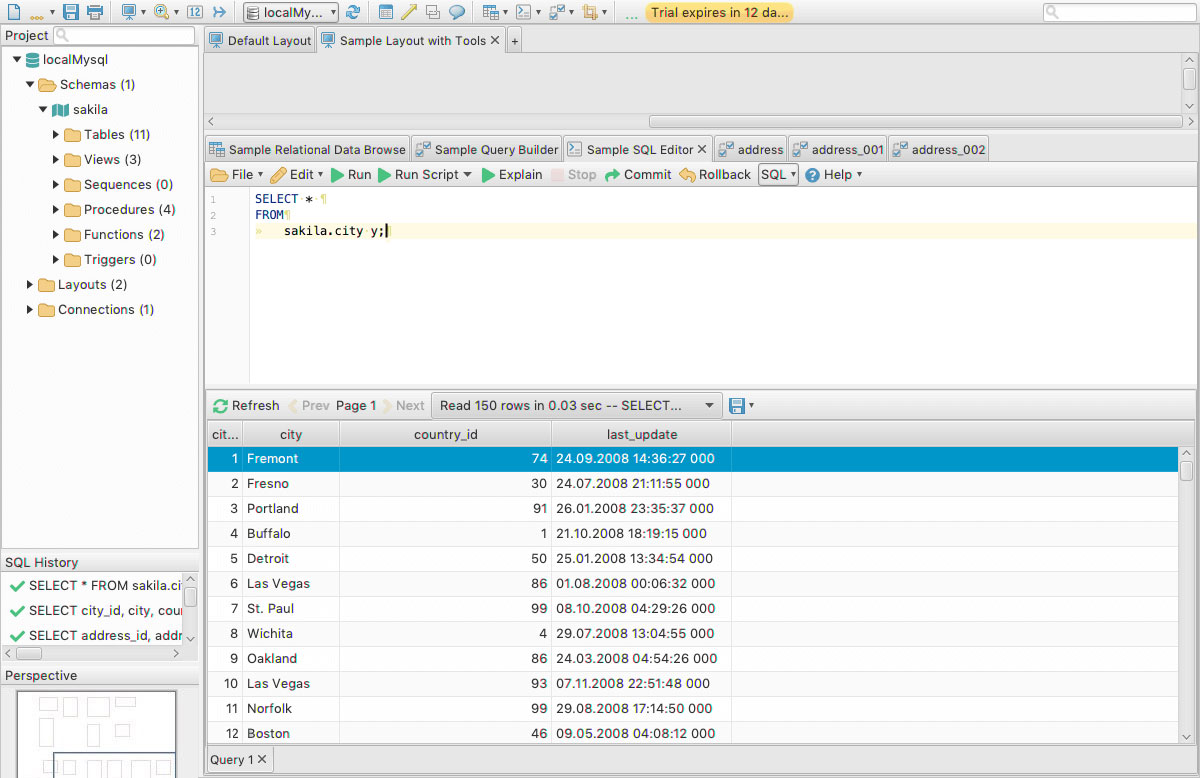Image resolution: width=1200 pixels, height=778 pixels.
Task: Open the SQL editor File menu
Action: (x=237, y=174)
